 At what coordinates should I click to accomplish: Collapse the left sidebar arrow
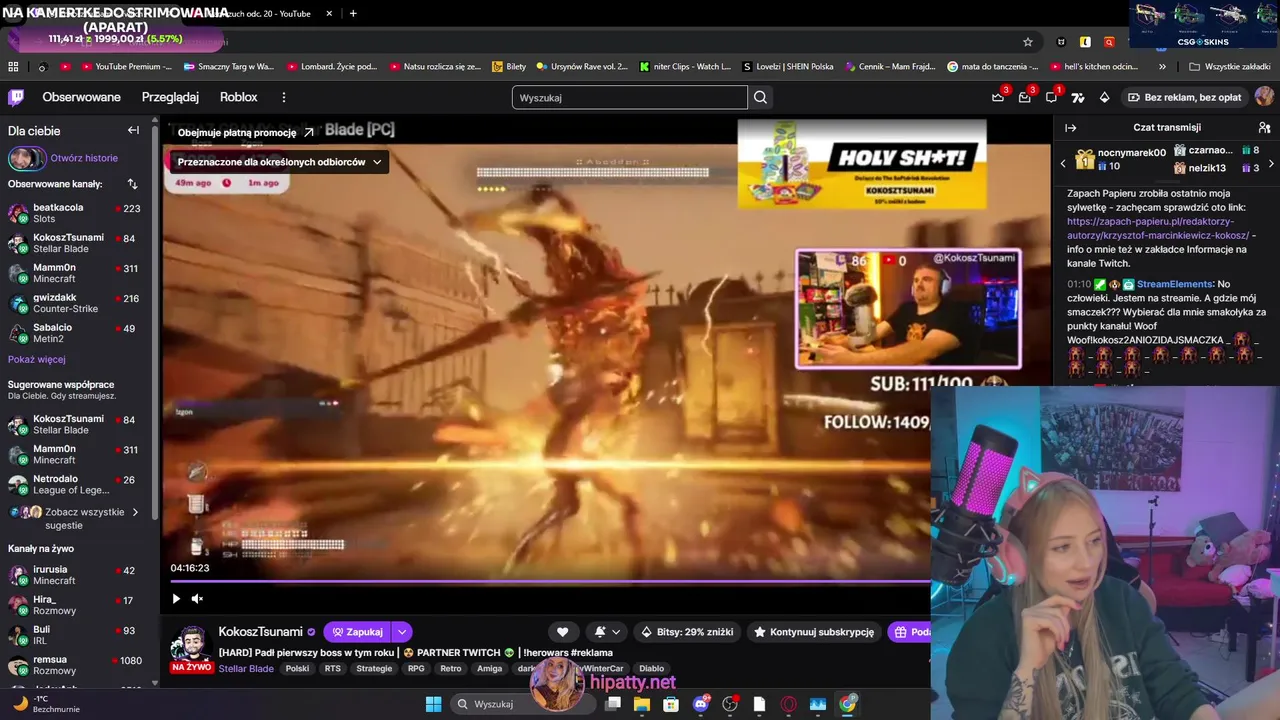coord(133,130)
